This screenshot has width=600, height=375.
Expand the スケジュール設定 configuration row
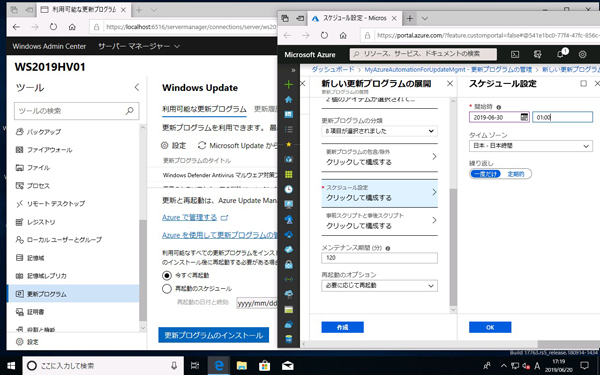point(379,193)
